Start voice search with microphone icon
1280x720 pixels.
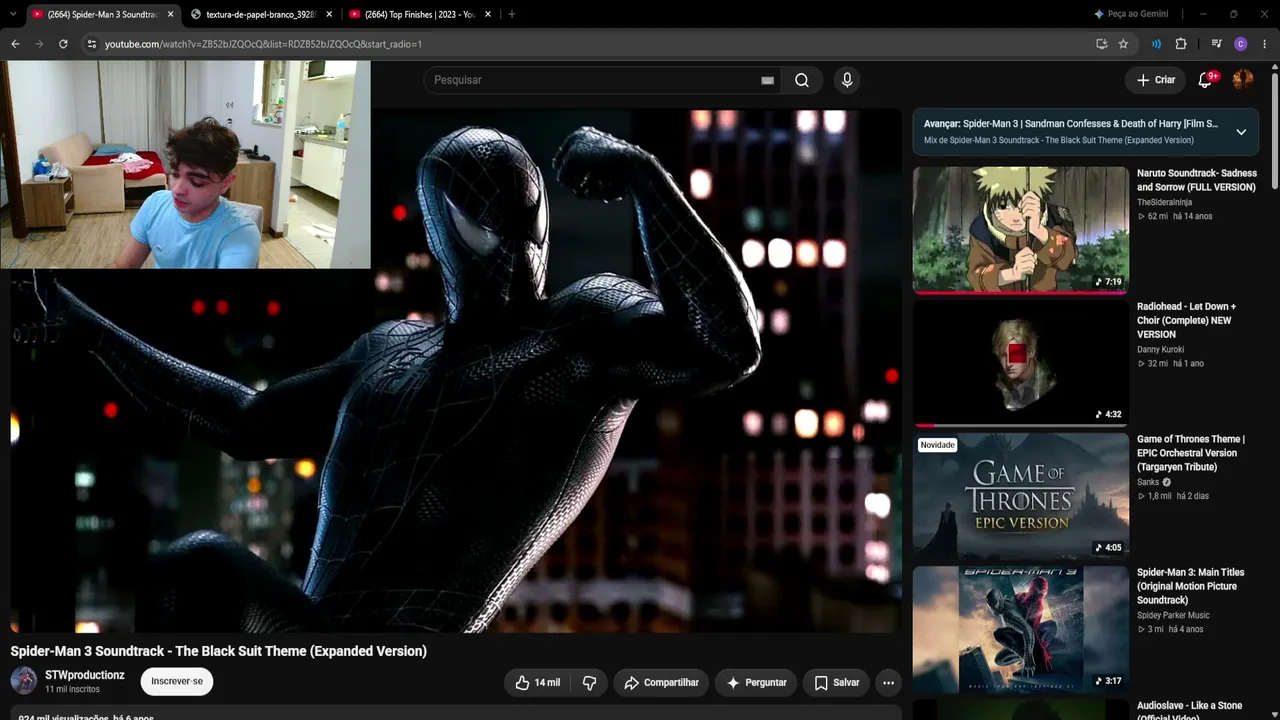pos(847,80)
